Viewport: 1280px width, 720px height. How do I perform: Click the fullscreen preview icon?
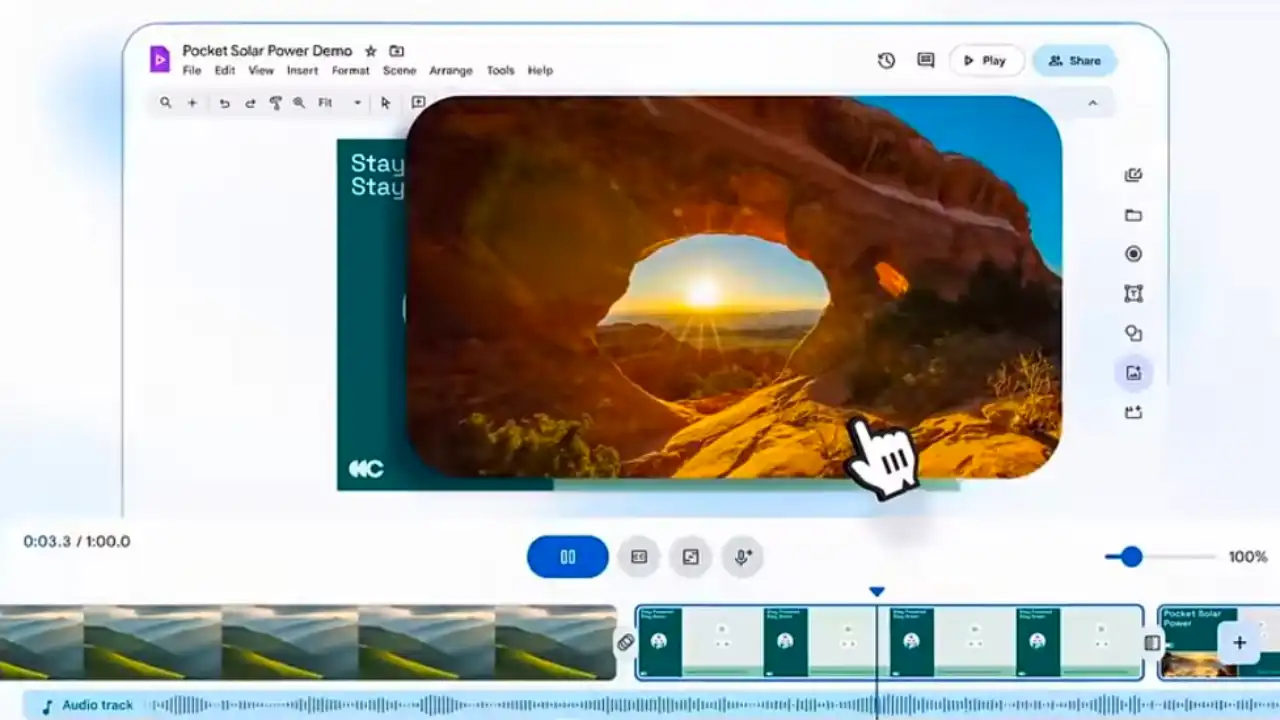[x=691, y=557]
